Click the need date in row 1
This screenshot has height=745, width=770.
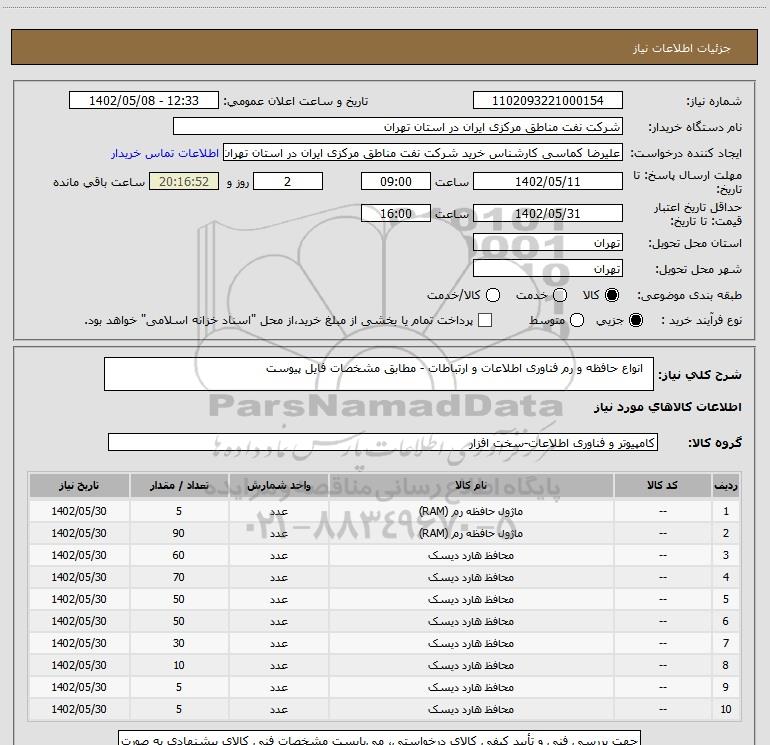tap(79, 511)
